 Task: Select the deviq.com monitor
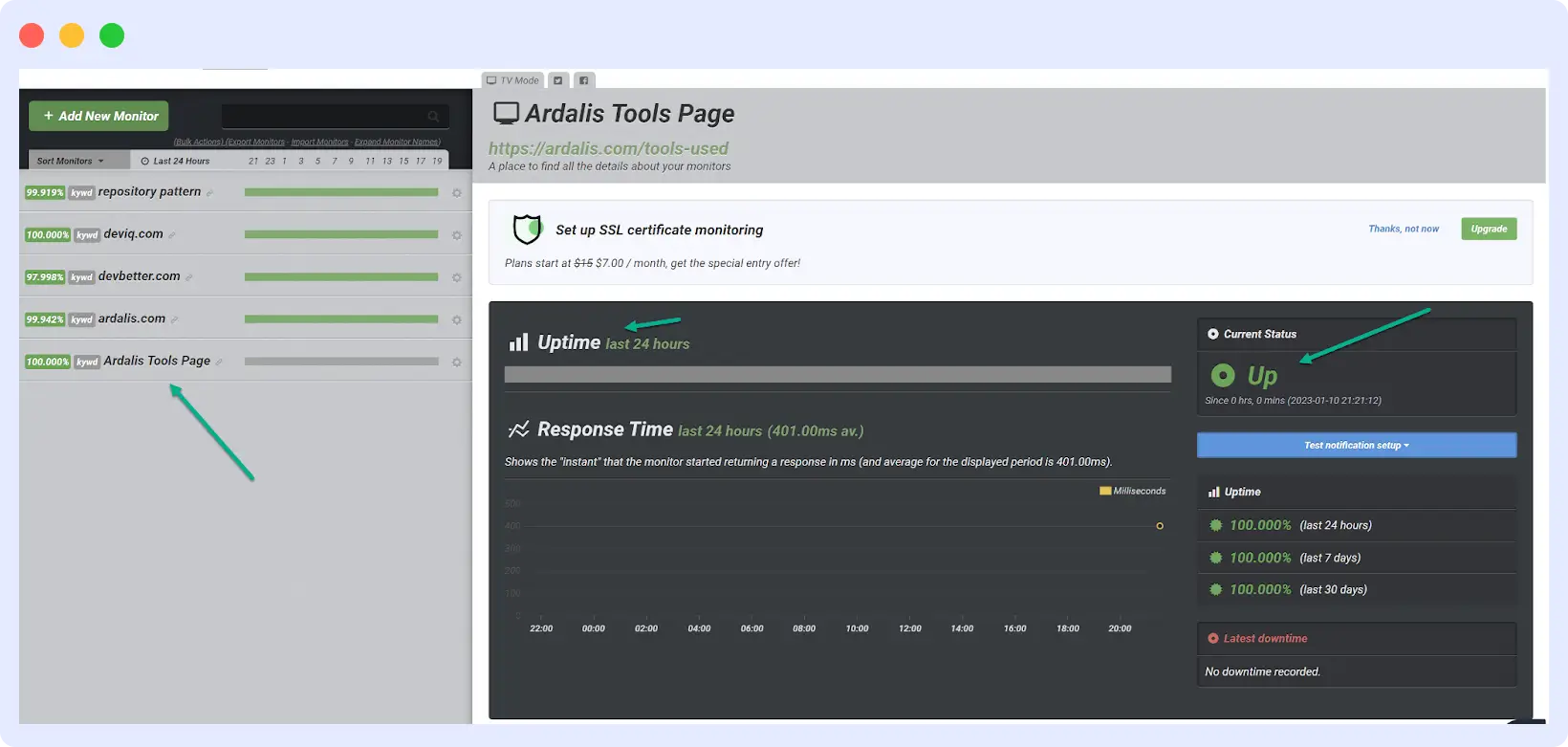click(x=133, y=233)
